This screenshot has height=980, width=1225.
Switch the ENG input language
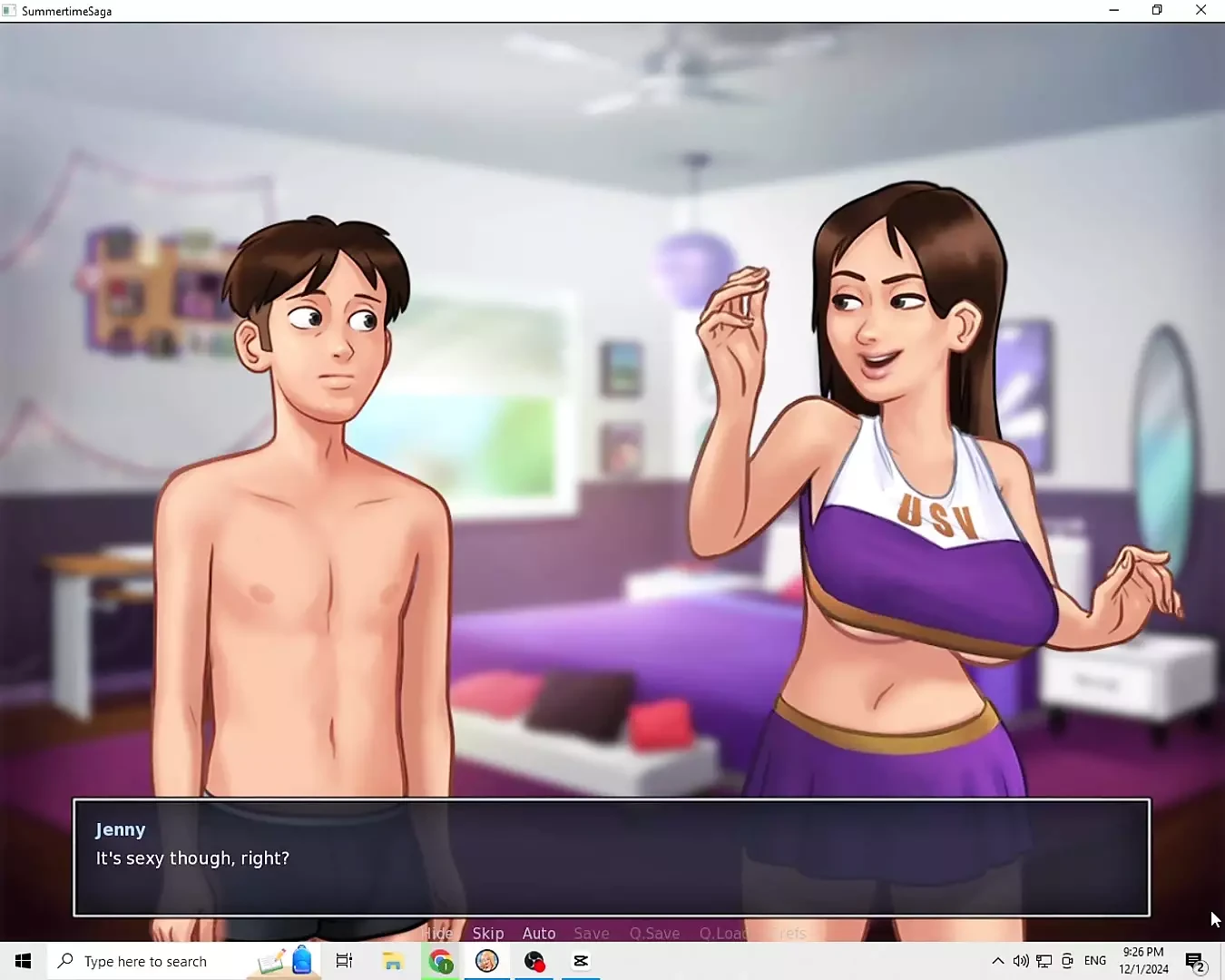(1095, 961)
